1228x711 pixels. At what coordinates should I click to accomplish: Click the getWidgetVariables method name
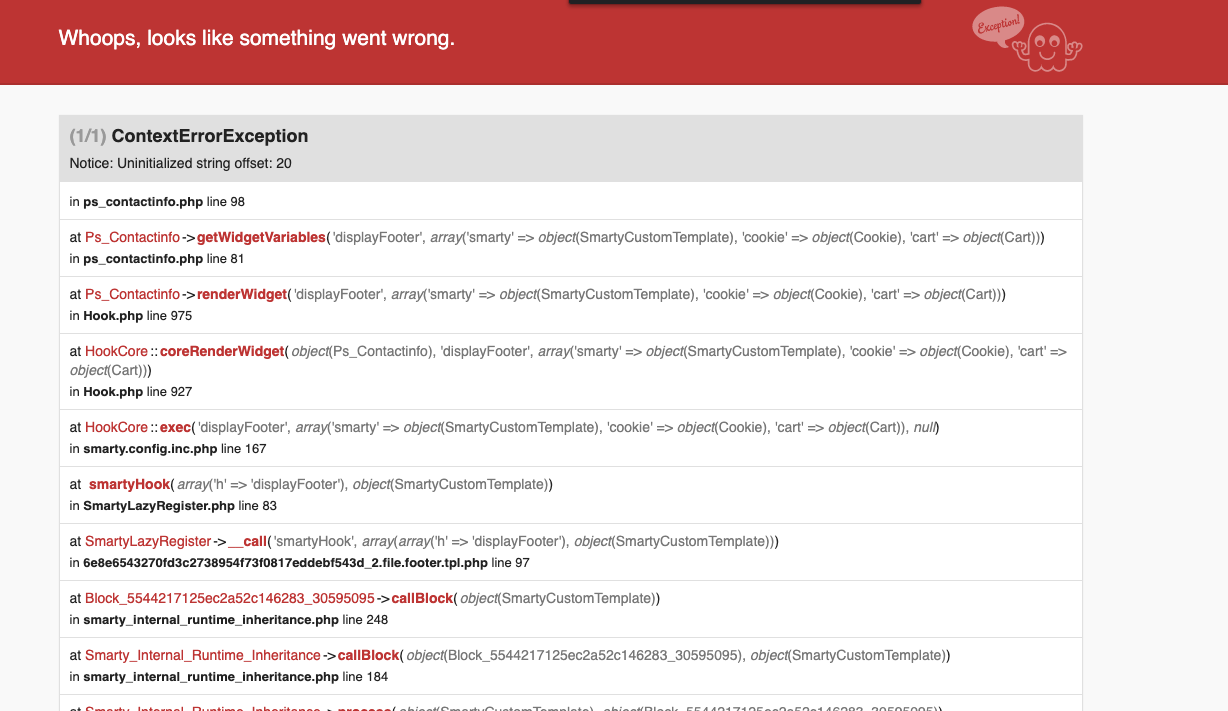[x=261, y=238]
